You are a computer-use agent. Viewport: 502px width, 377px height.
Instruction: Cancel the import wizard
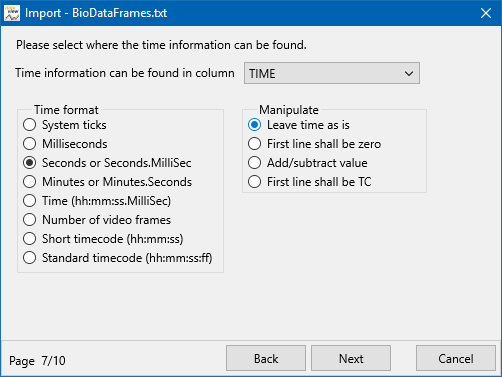(x=456, y=358)
